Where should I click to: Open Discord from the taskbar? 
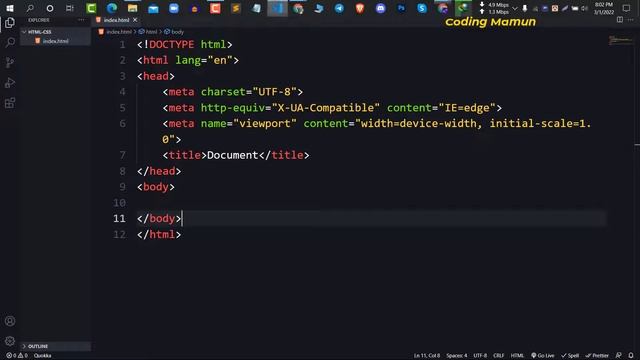[380, 8]
